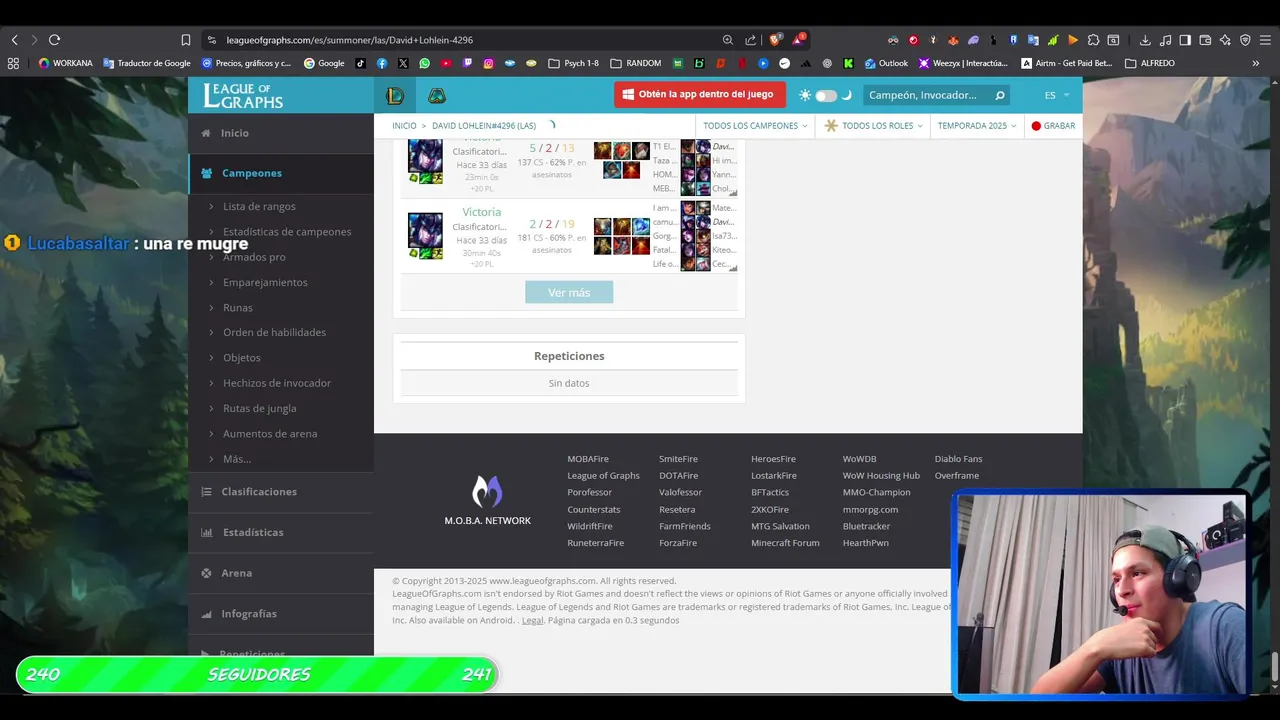1280x720 pixels.
Task: Open 'Estadísticas de campeones' submenu item
Action: pos(287,232)
